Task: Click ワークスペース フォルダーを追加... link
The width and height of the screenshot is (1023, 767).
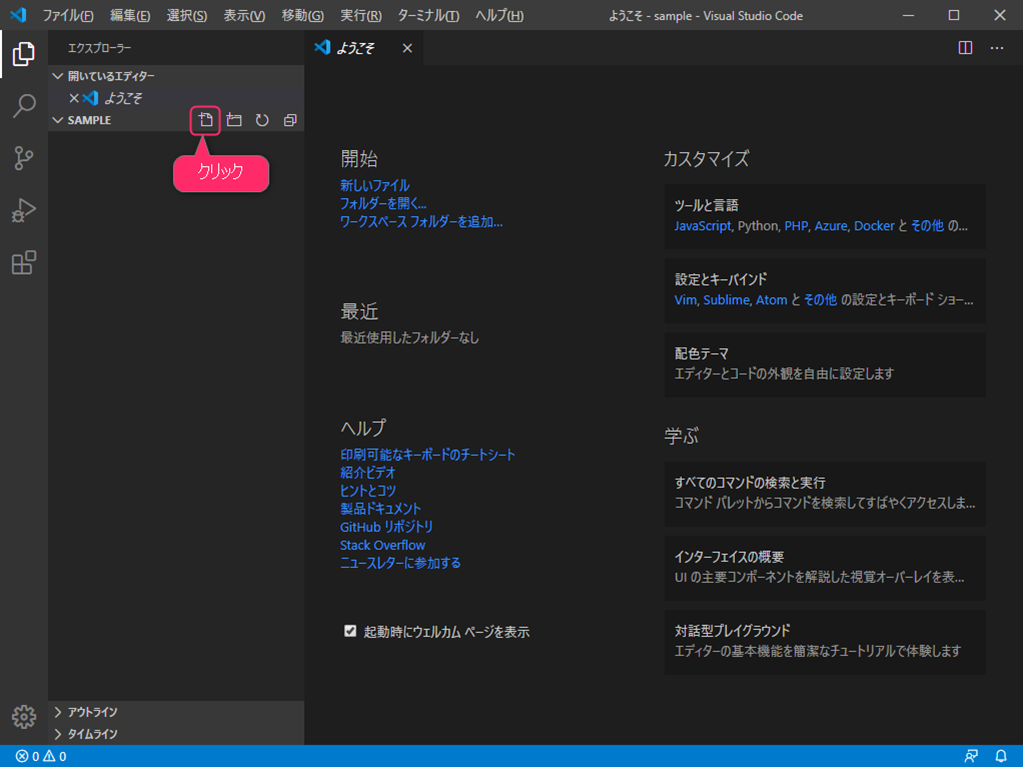Action: point(421,222)
